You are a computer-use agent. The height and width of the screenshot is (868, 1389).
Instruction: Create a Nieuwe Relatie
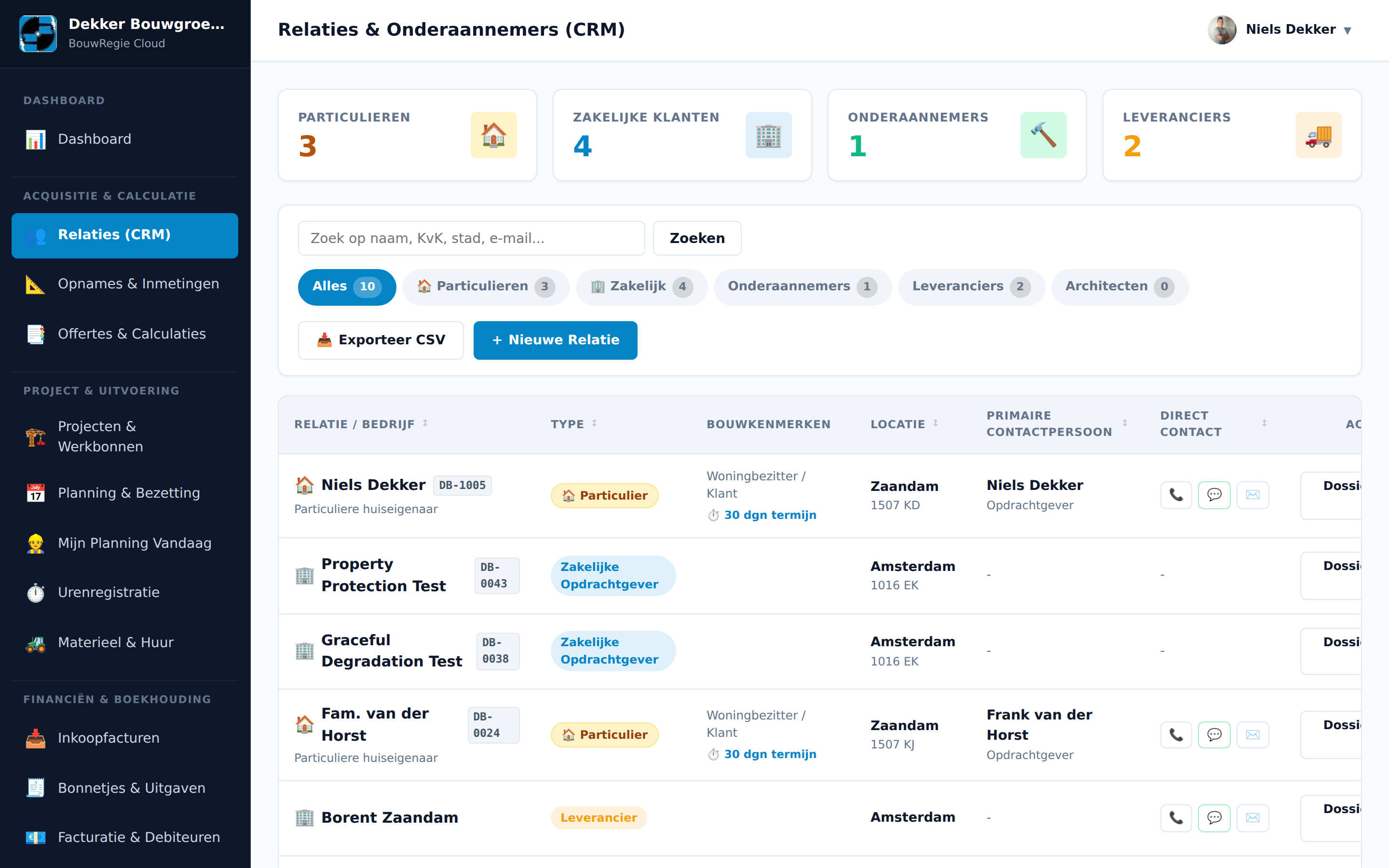(x=555, y=340)
